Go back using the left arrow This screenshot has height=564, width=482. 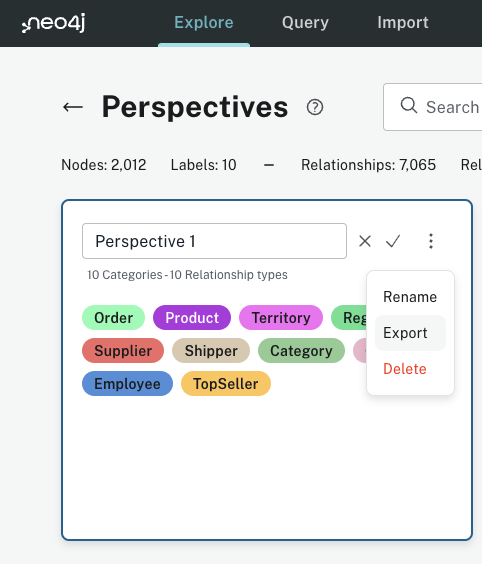(73, 107)
